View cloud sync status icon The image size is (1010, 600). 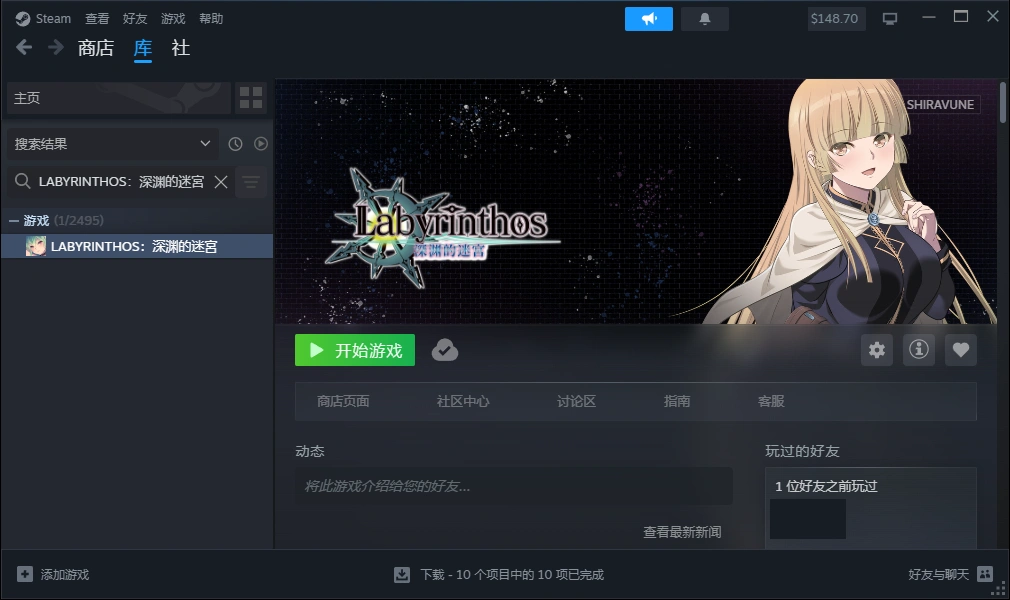tap(444, 350)
